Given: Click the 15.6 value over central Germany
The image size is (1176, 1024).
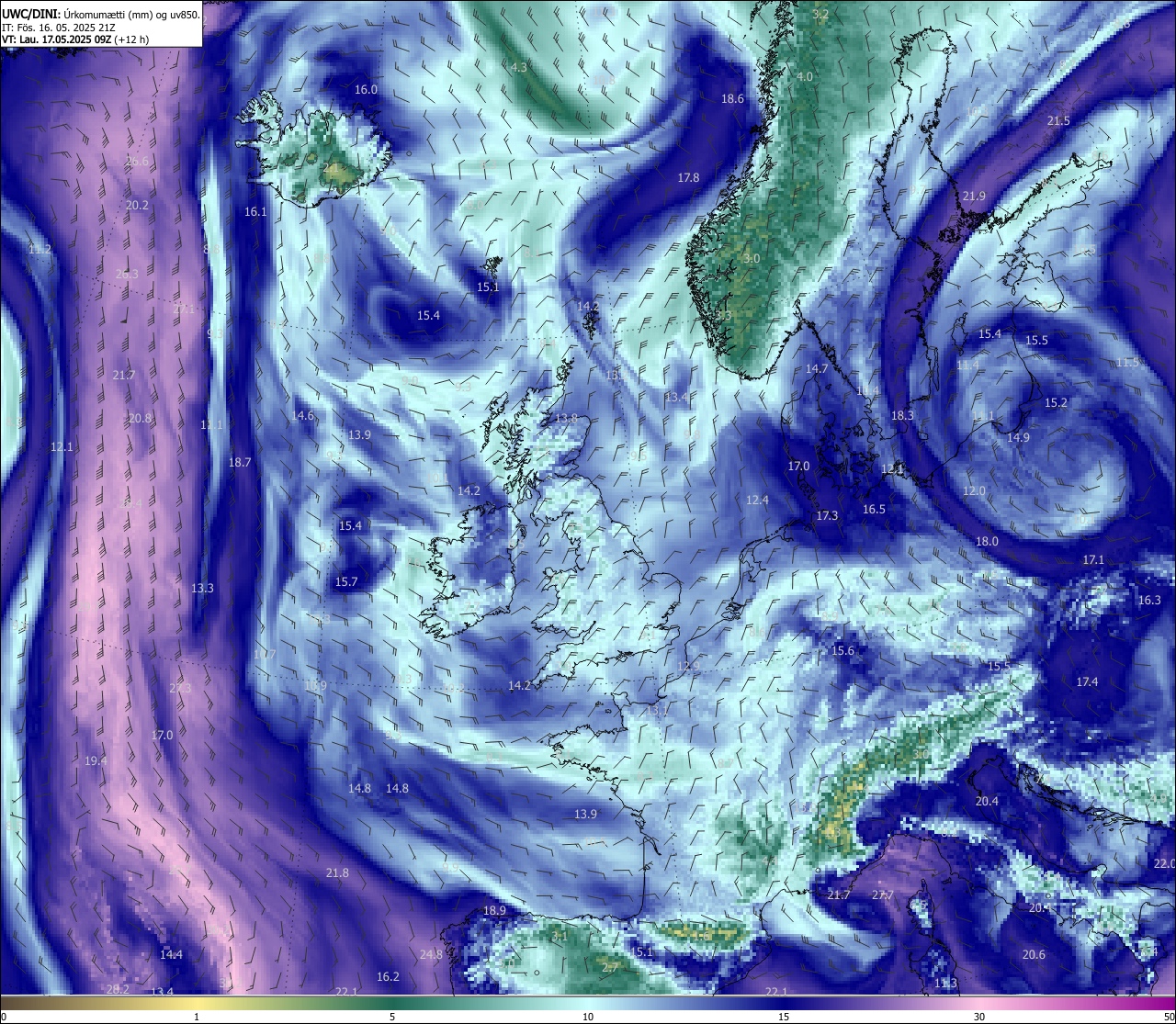Looking at the screenshot, I should 842,650.
